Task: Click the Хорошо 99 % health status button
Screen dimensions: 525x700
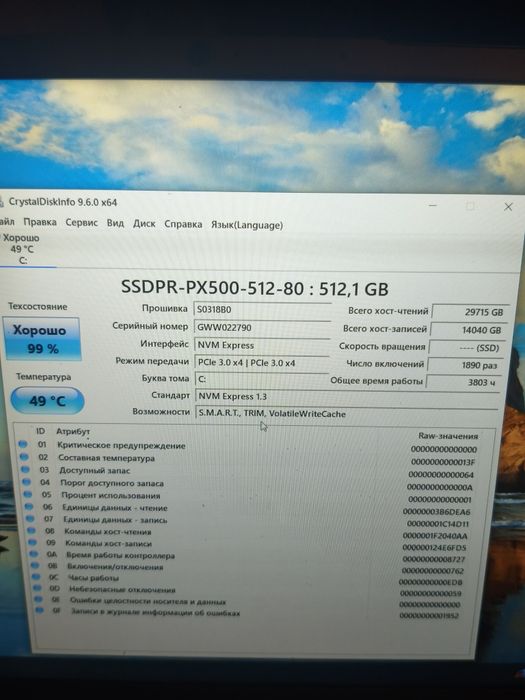Action: pos(42,339)
